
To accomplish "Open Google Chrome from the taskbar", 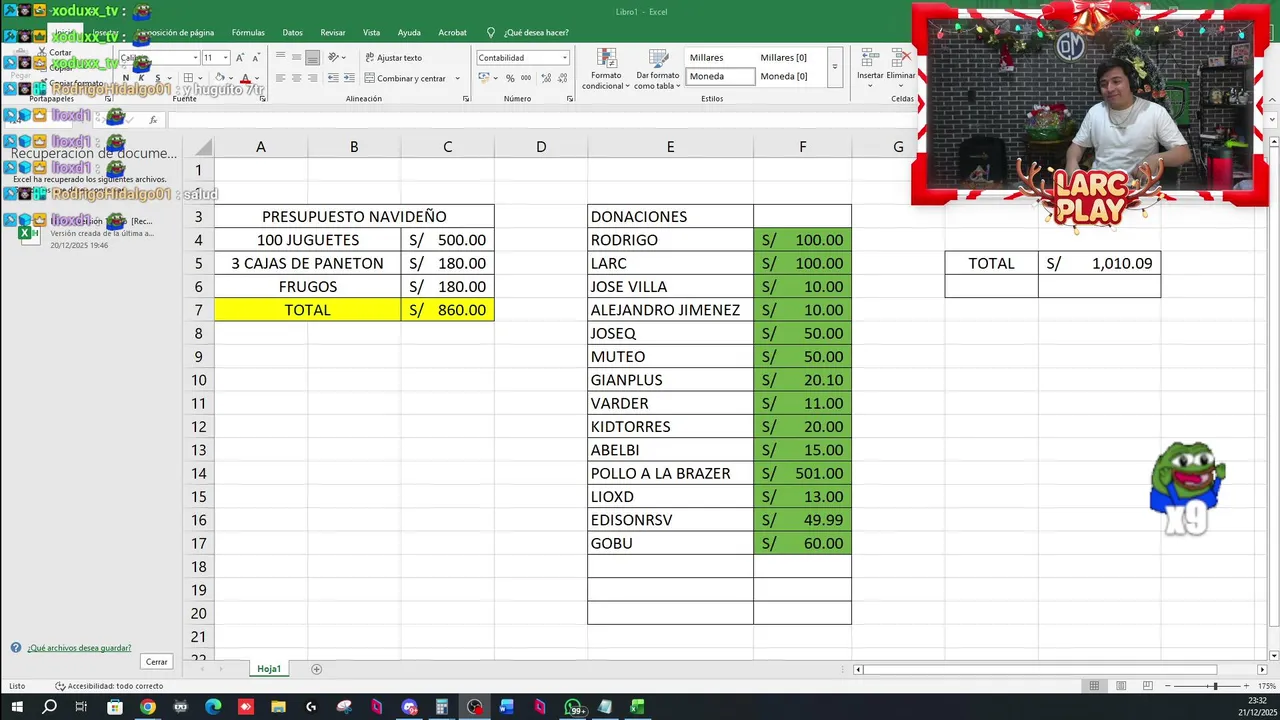I will tap(148, 707).
